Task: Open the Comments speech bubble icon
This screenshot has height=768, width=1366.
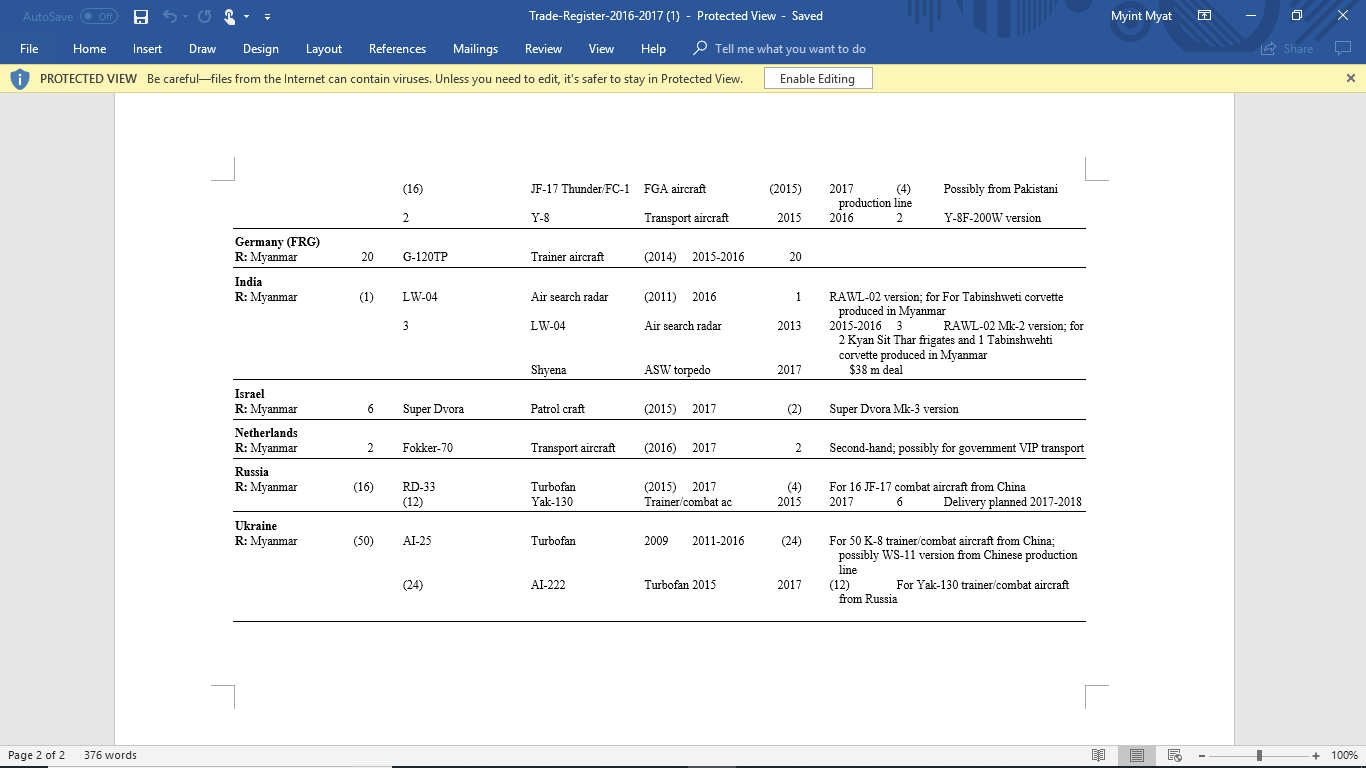Action: (1341, 48)
